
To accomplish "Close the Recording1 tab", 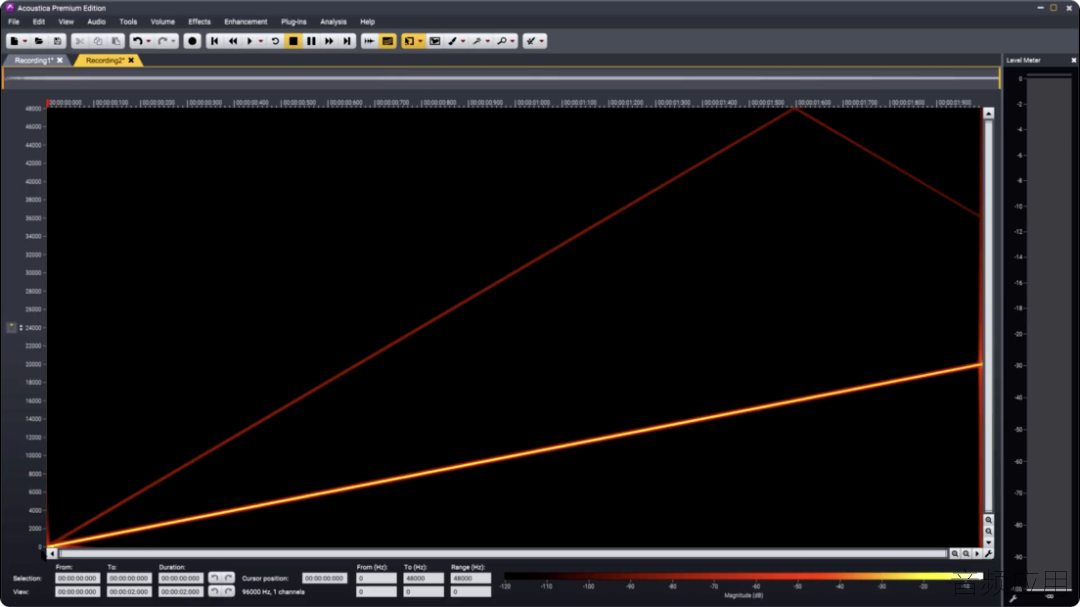I will 60,61.
